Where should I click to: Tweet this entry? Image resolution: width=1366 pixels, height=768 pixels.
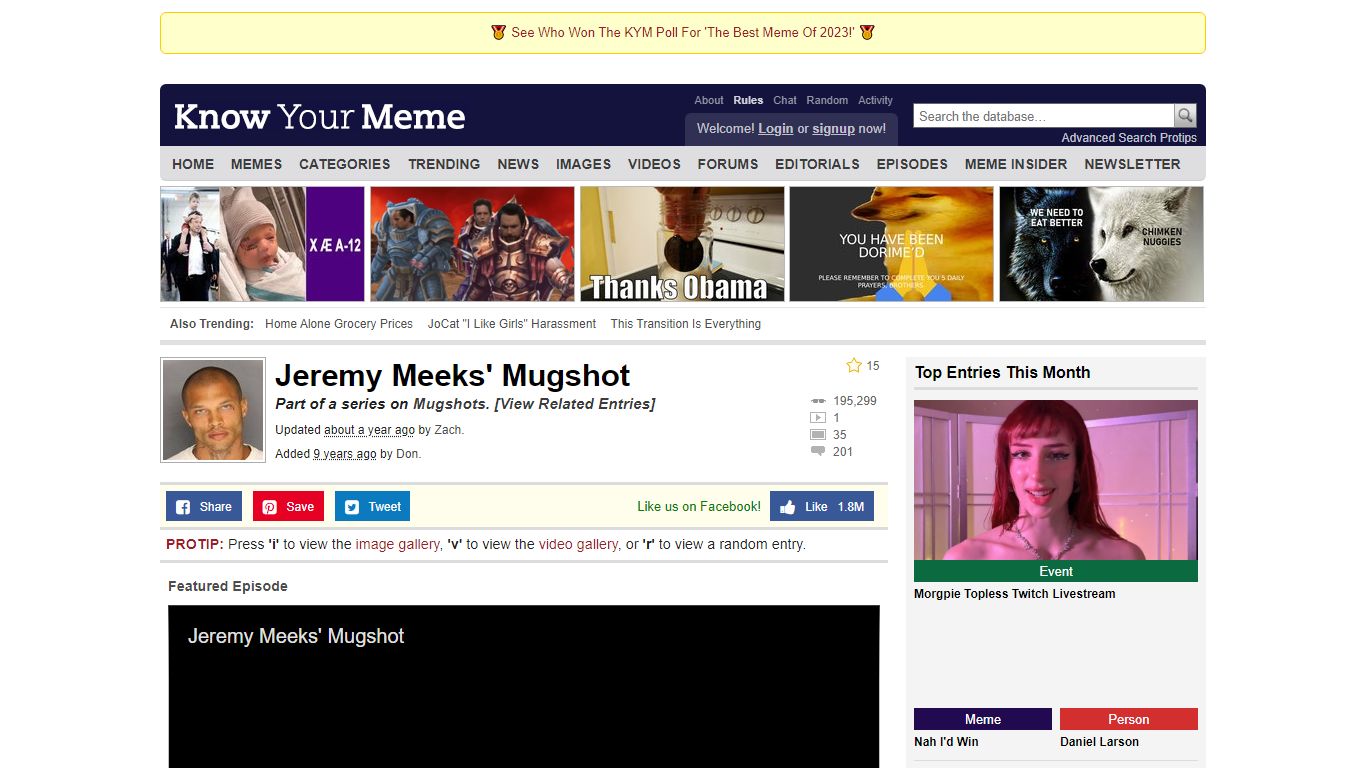[372, 507]
